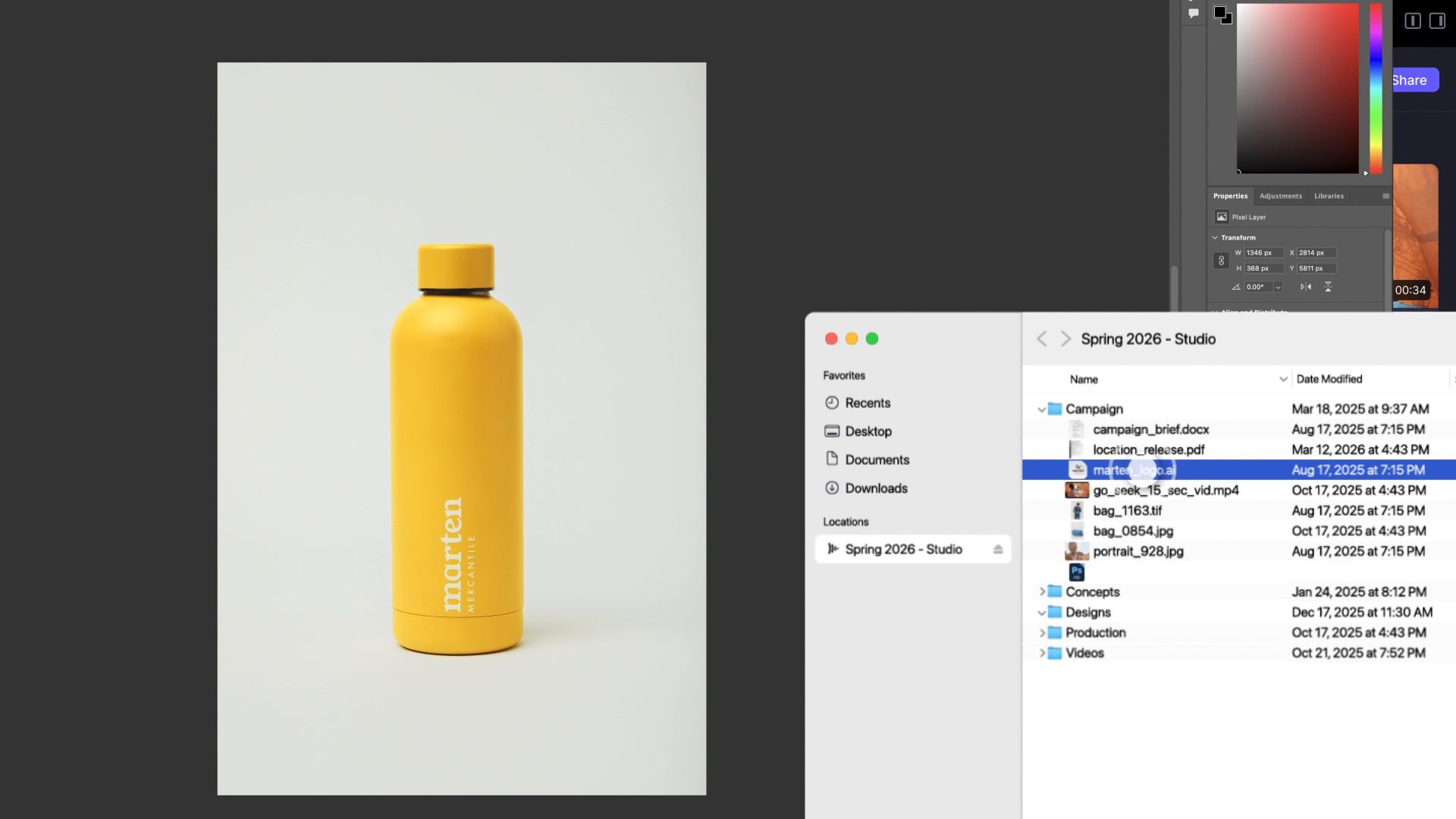Click the Share button
Viewport: 1456px width, 819px height.
pos(1410,80)
